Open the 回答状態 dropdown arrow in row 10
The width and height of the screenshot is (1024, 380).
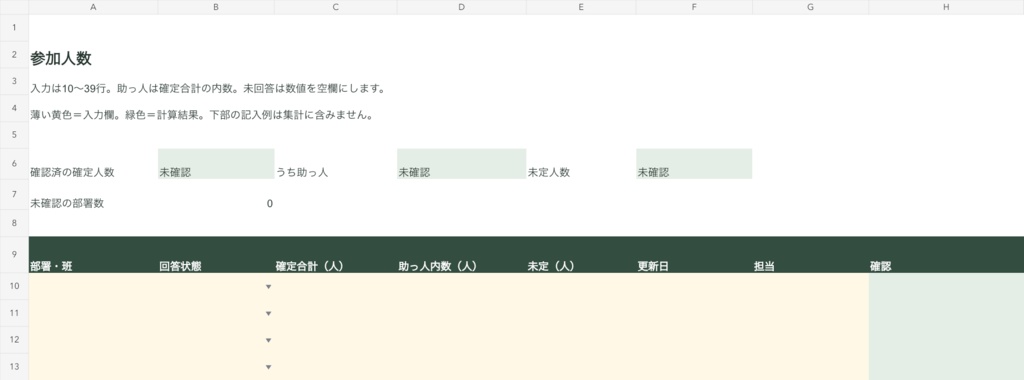click(x=268, y=287)
